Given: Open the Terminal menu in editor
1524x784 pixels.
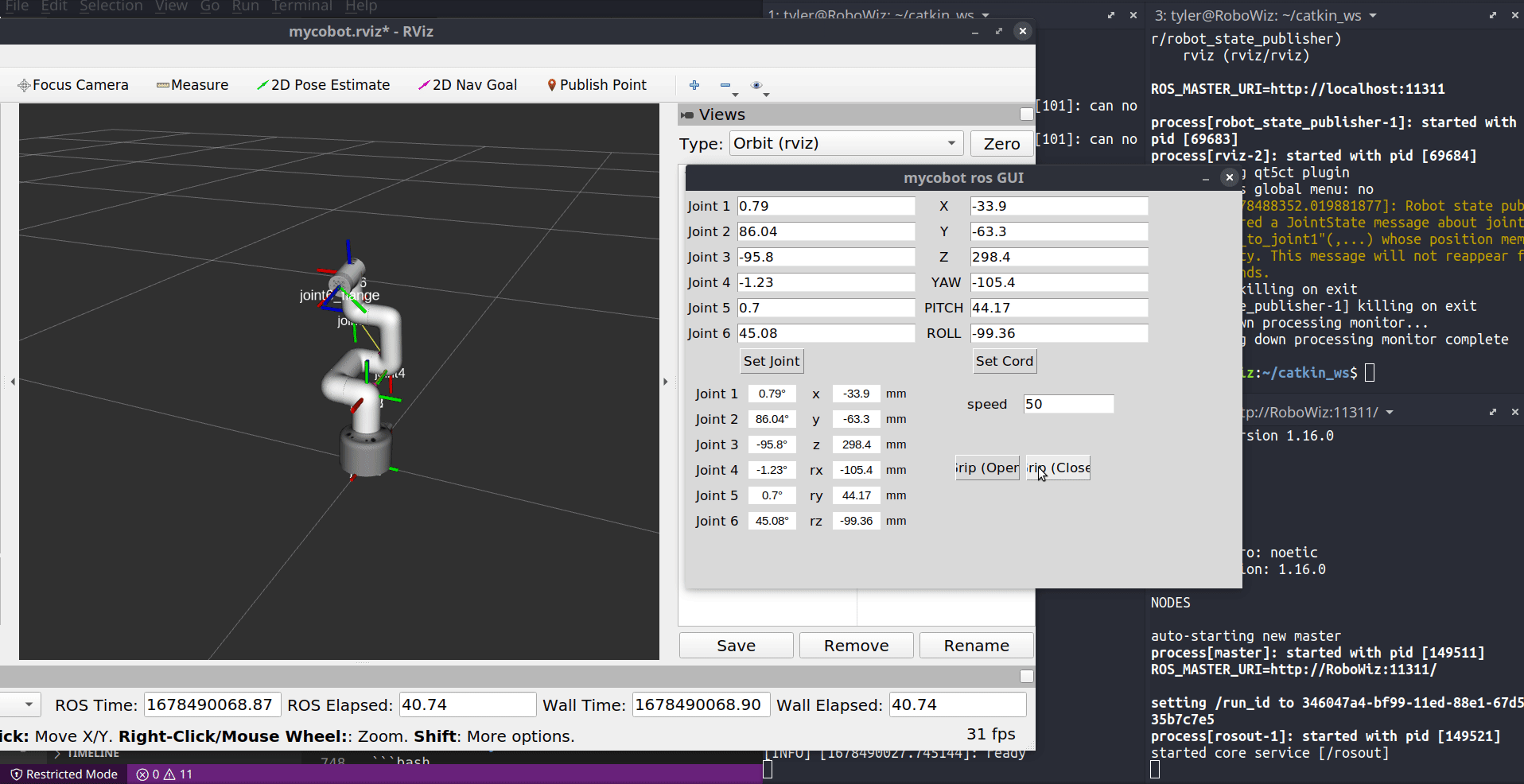Looking at the screenshot, I should point(301,6).
